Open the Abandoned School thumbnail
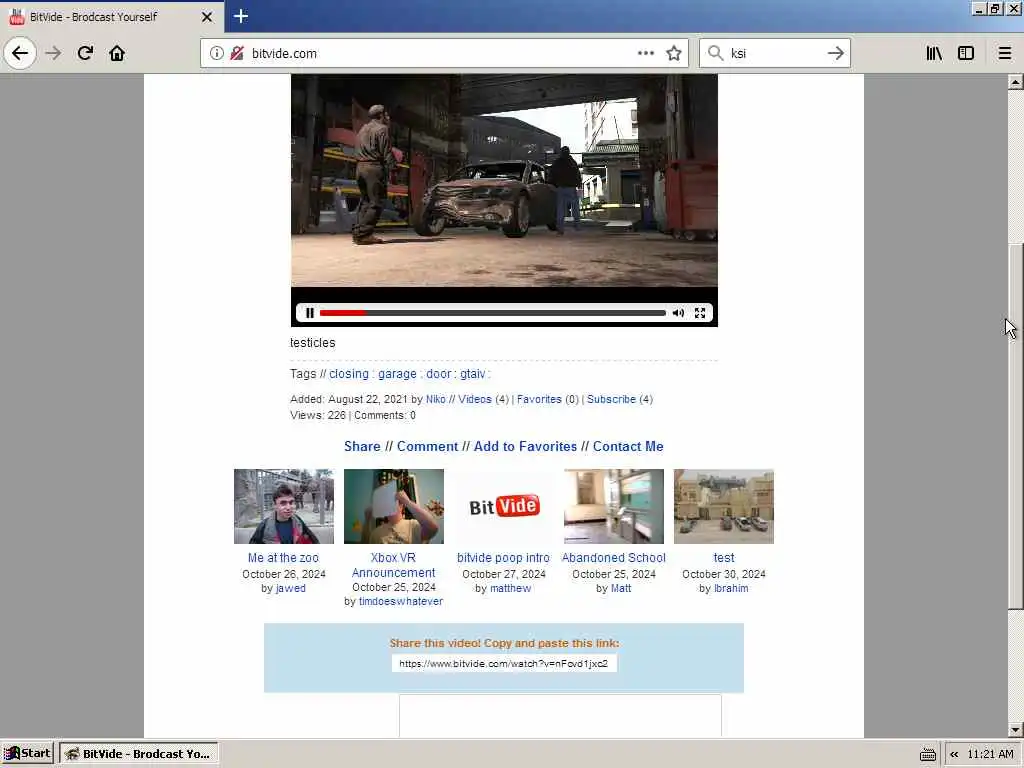 tap(614, 506)
